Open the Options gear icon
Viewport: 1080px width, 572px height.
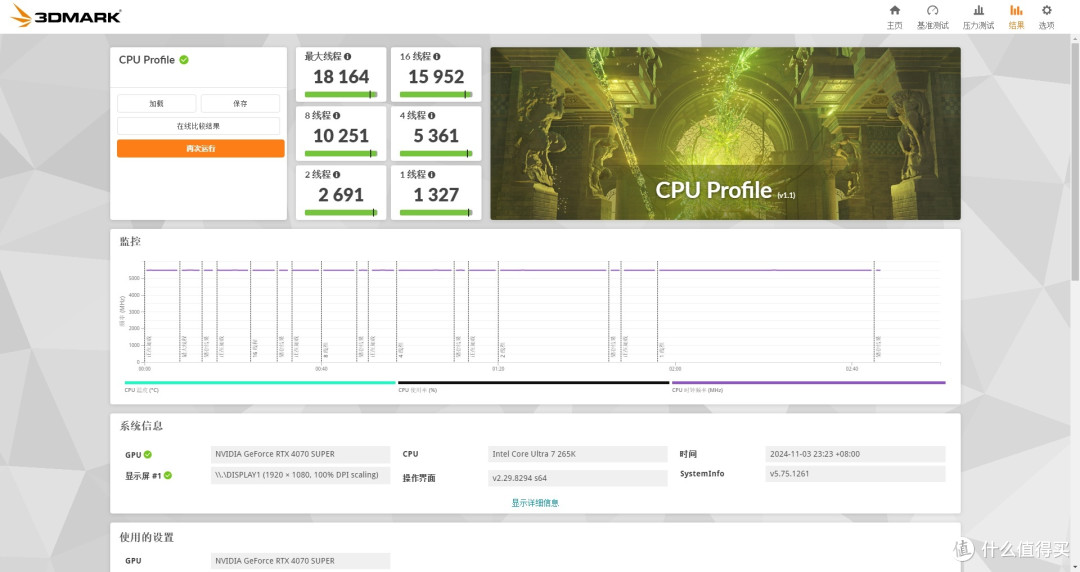[x=1046, y=10]
